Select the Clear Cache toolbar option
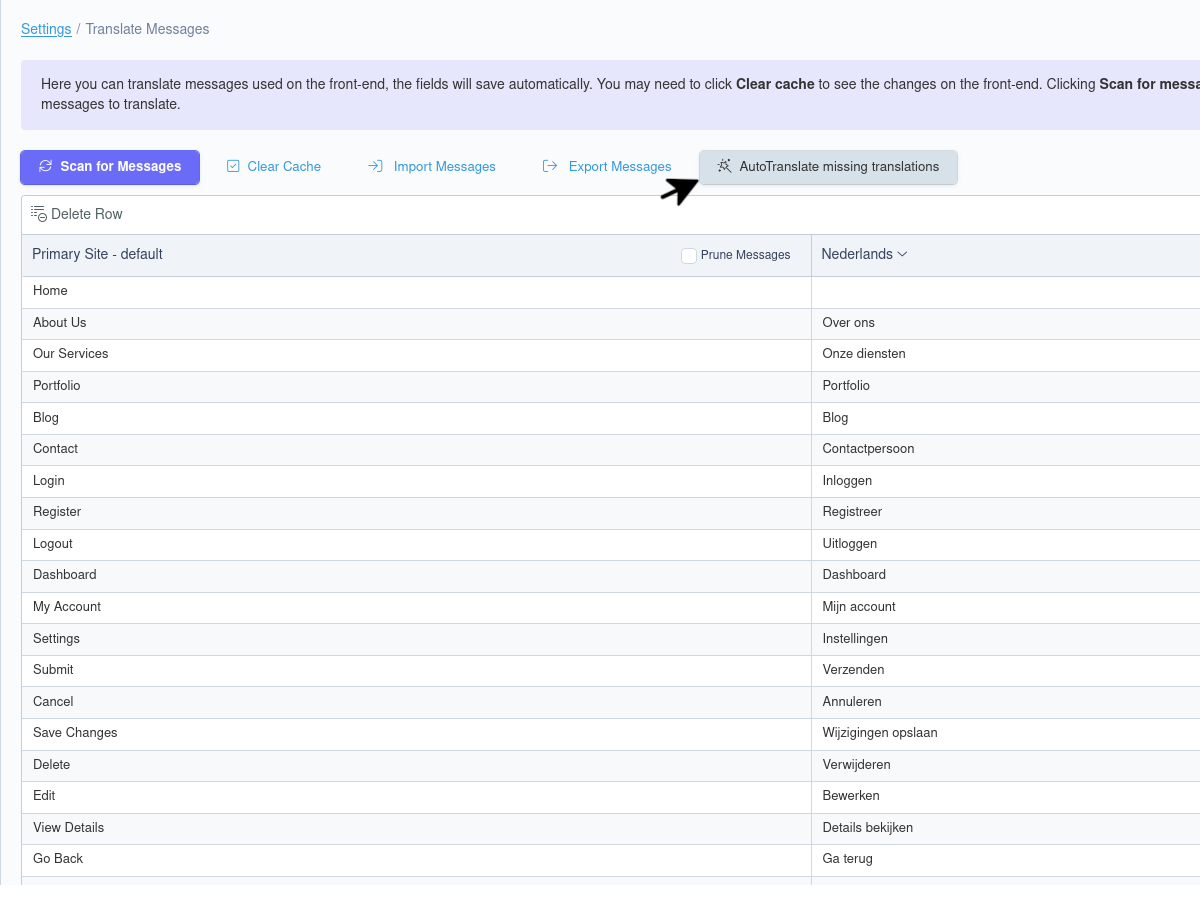This screenshot has width=1200, height=902. pos(283,167)
